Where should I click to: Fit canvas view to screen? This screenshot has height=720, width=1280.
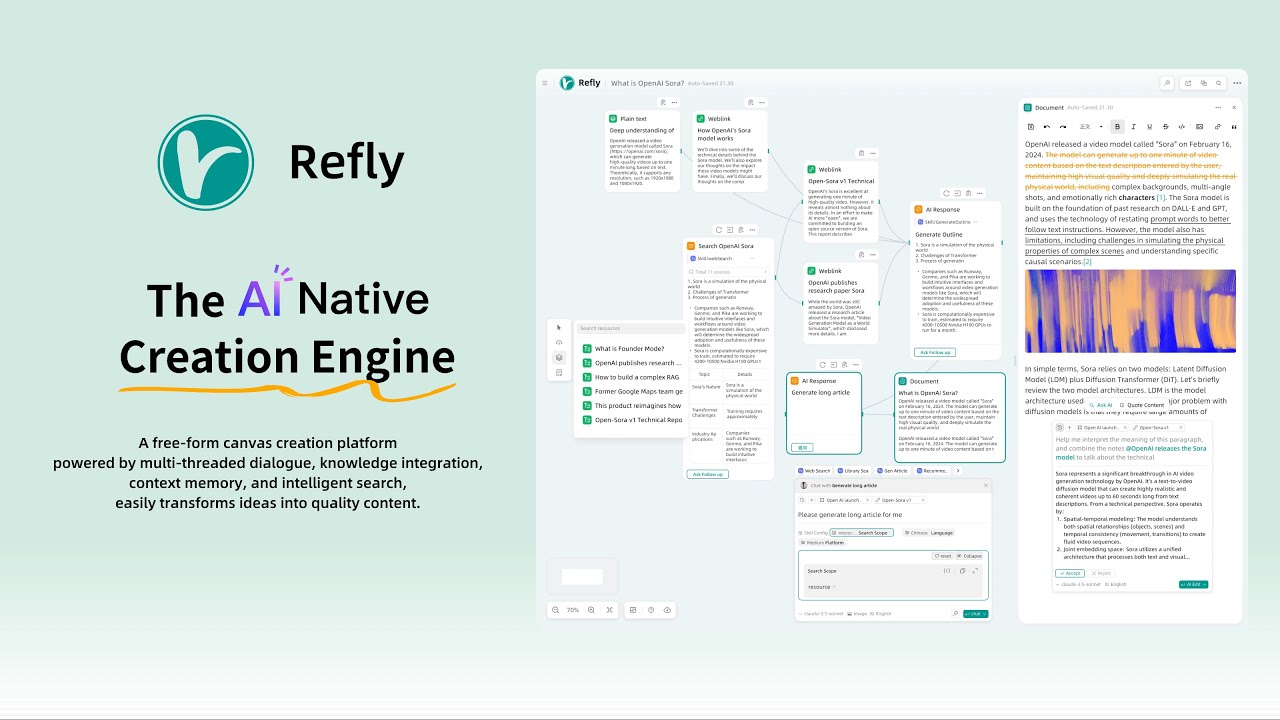point(610,610)
